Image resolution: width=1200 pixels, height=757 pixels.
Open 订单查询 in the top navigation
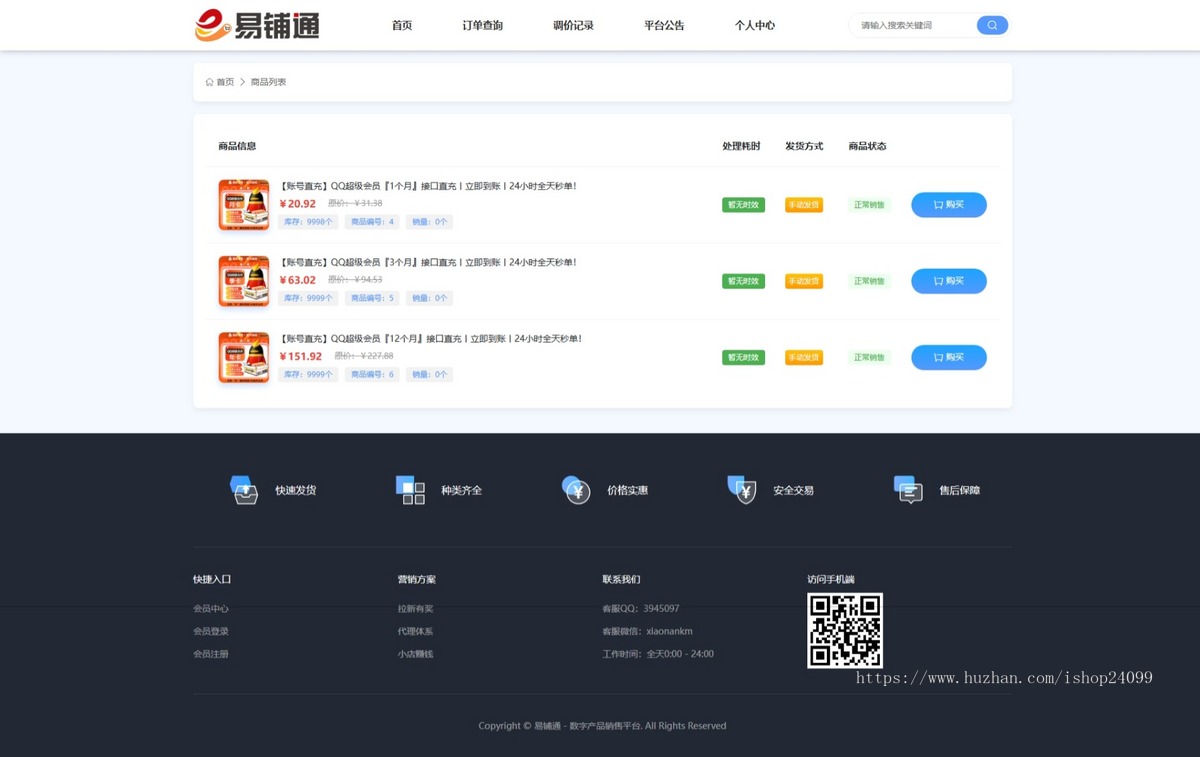483,25
